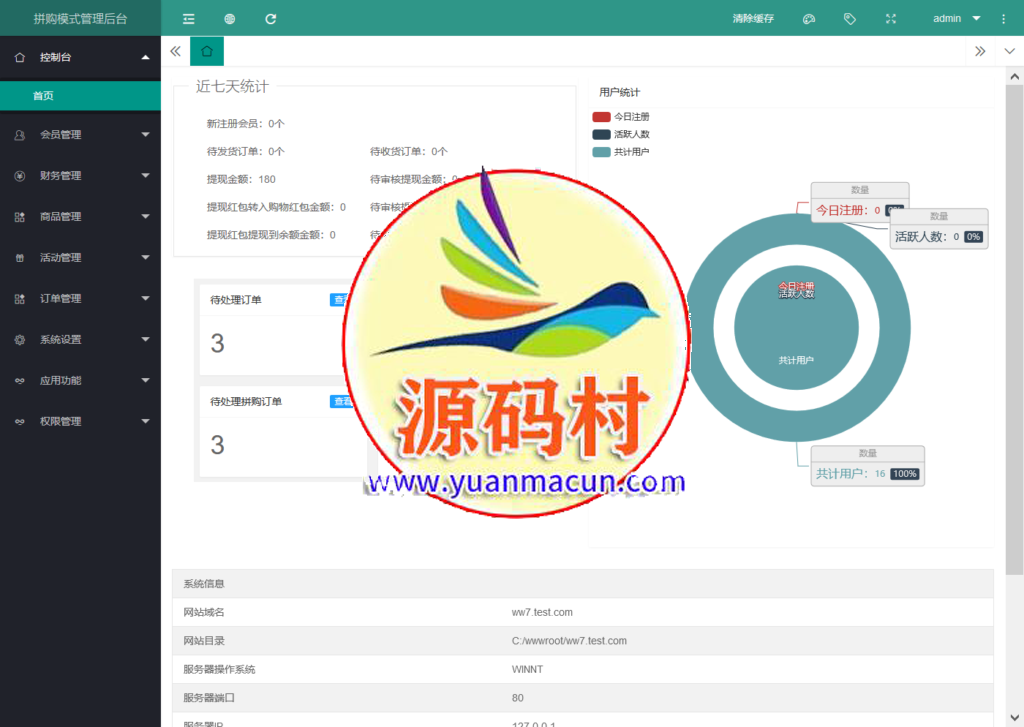The width and height of the screenshot is (1024, 727).
Task: Select 首页 in the sidebar
Action: (x=43, y=96)
